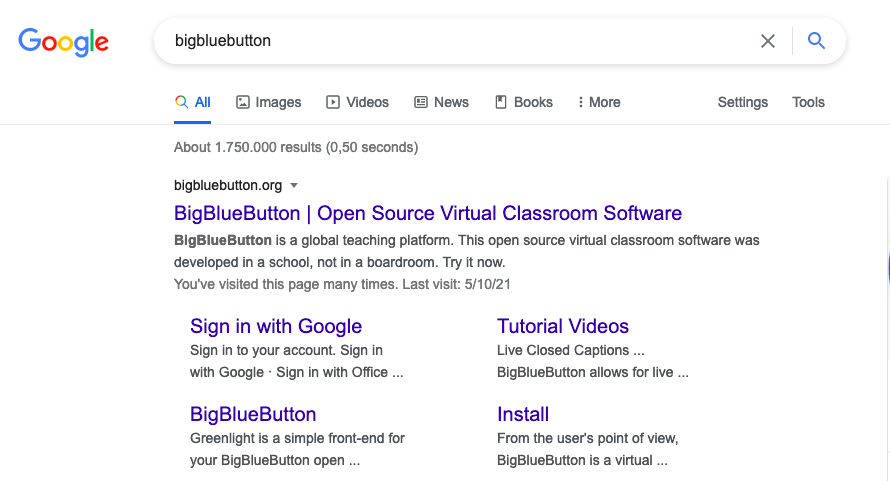Open the Tutorial Videos sitelink

[563, 326]
